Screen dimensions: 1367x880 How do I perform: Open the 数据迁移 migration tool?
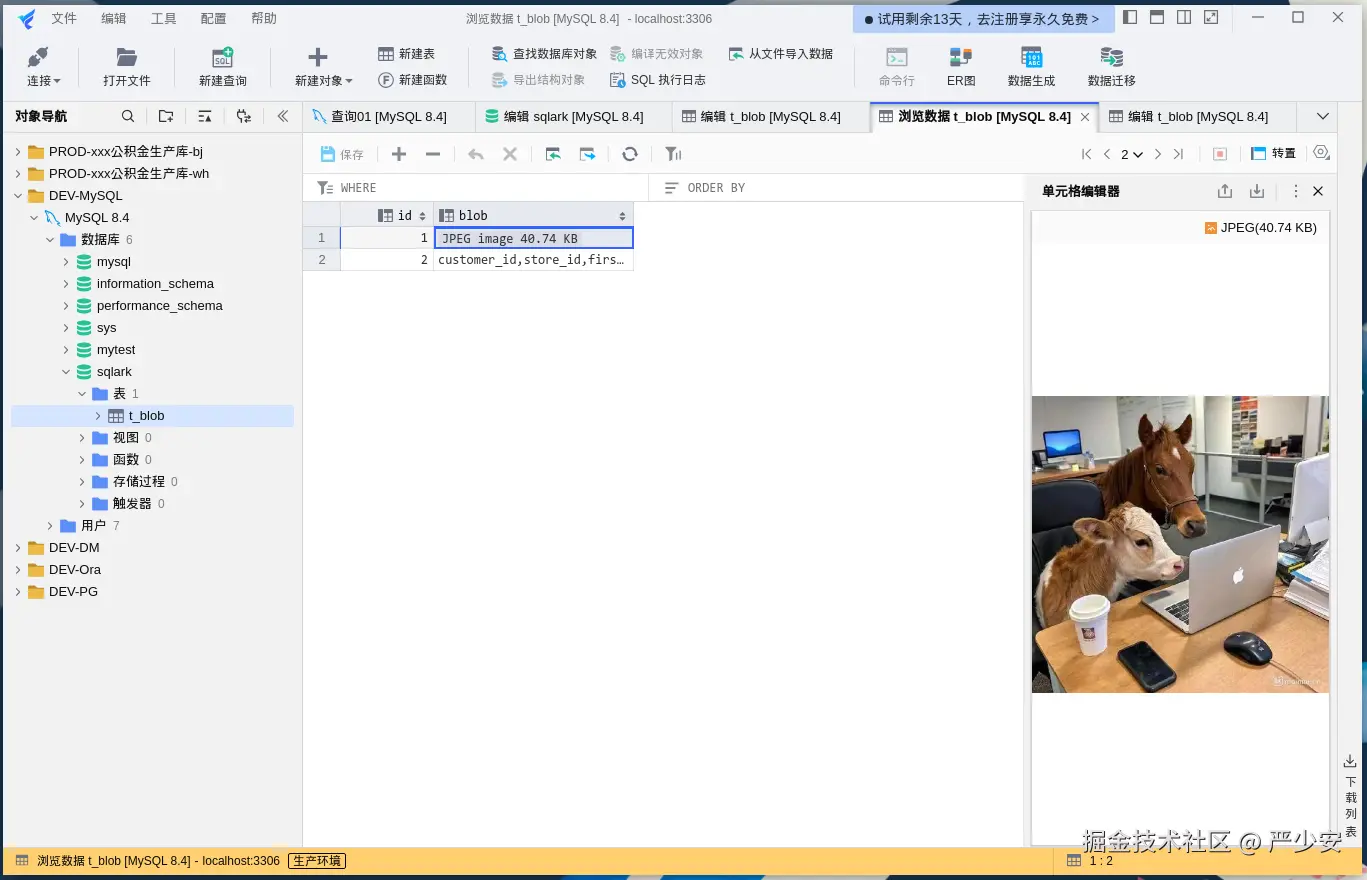tap(1110, 66)
